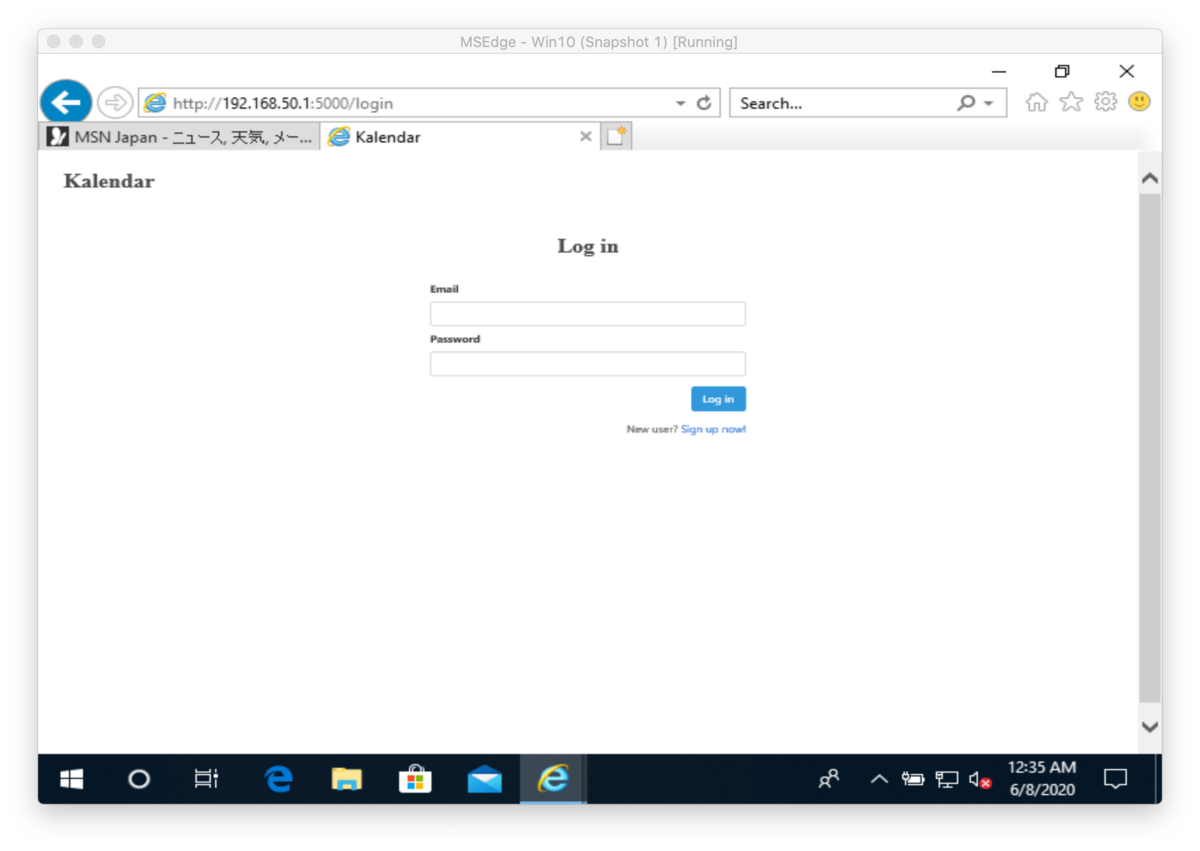Click the battery power tray icon
The height and width of the screenshot is (851, 1200).
click(x=913, y=779)
